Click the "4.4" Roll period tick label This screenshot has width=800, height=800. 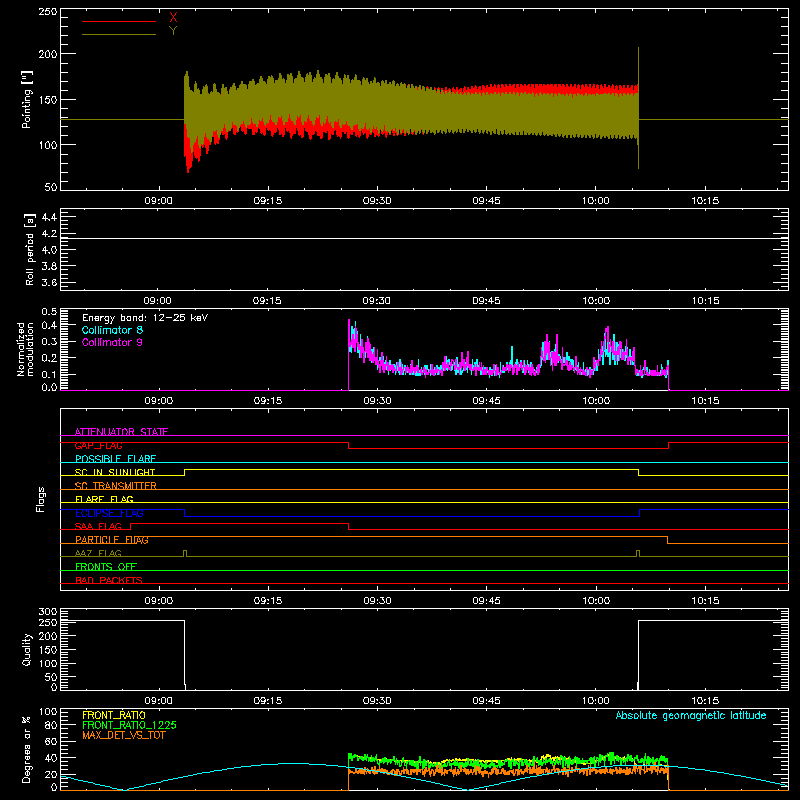tap(49, 217)
